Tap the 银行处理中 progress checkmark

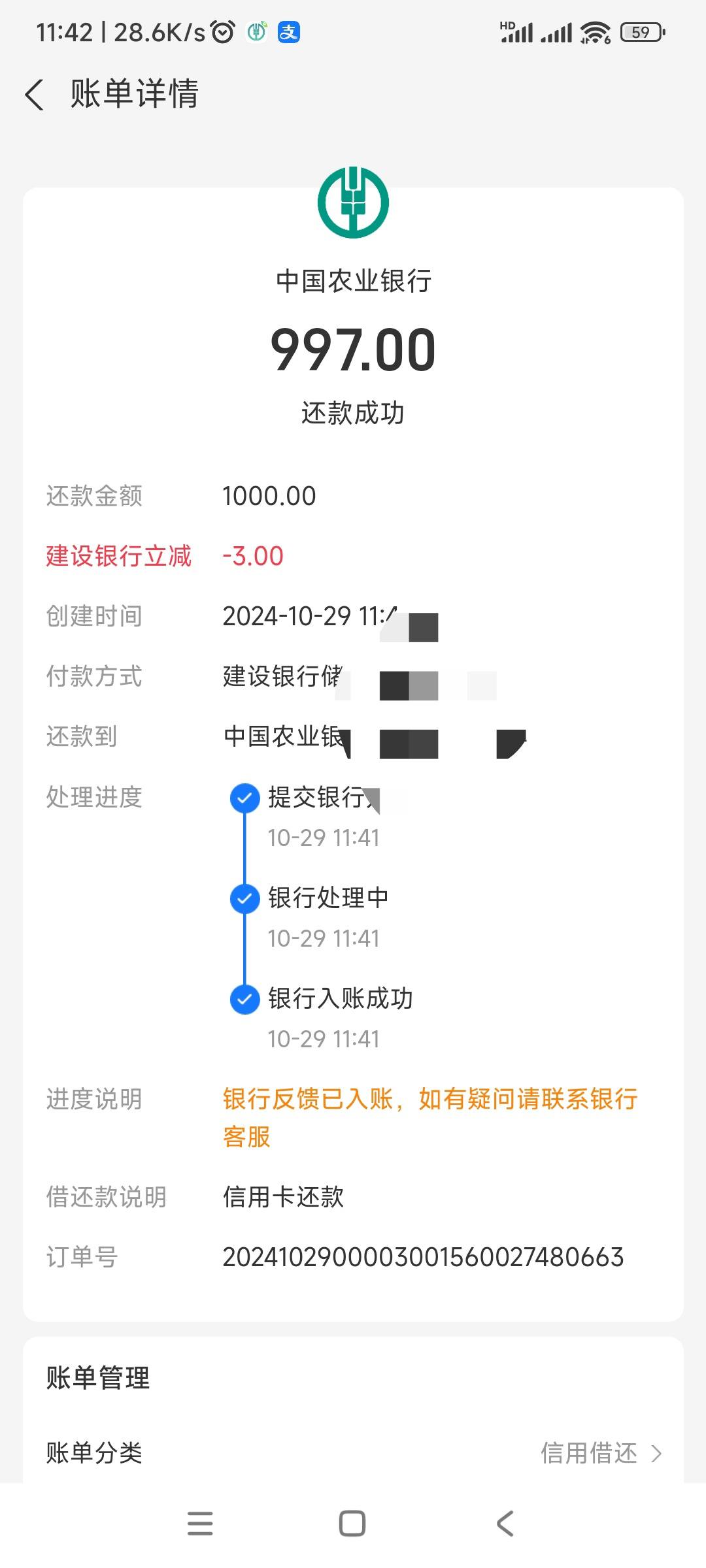(244, 898)
